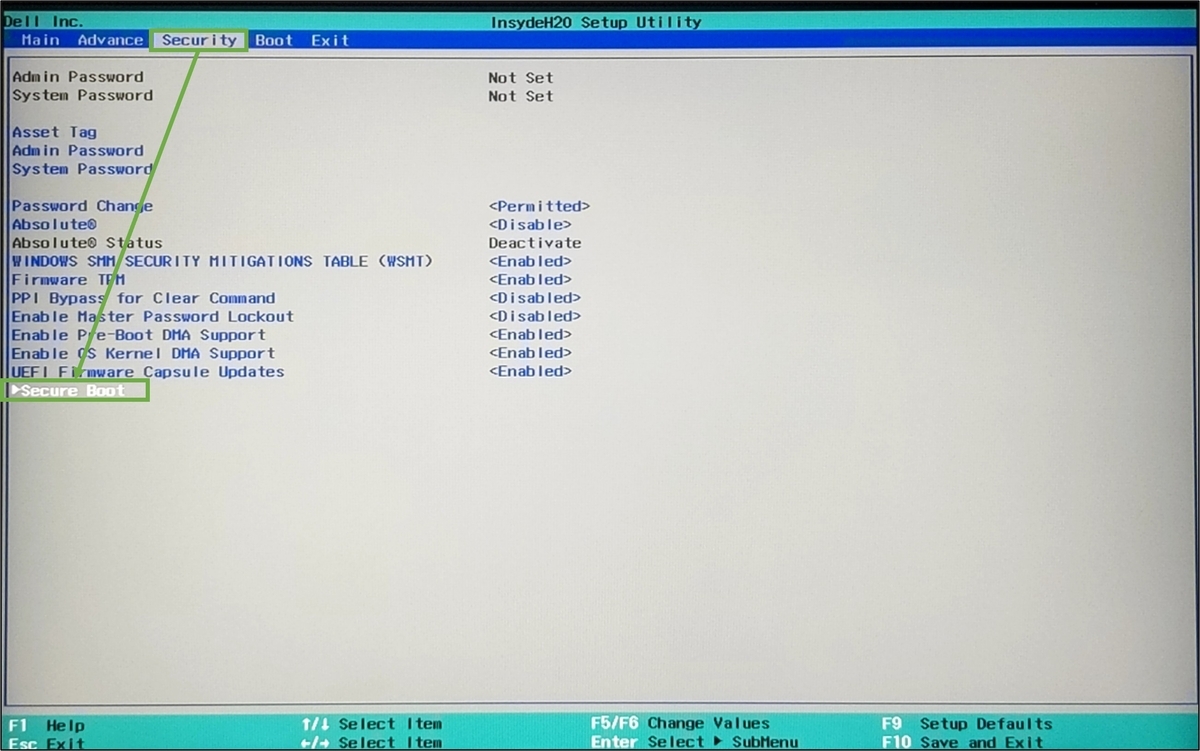
Task: Click the F1 Help hint
Action: [x=48, y=724]
